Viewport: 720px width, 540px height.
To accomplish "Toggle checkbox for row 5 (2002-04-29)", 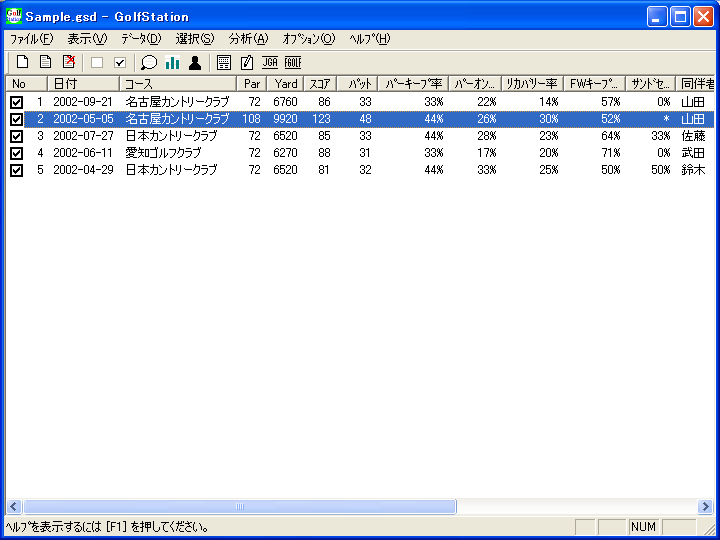I will [x=17, y=170].
